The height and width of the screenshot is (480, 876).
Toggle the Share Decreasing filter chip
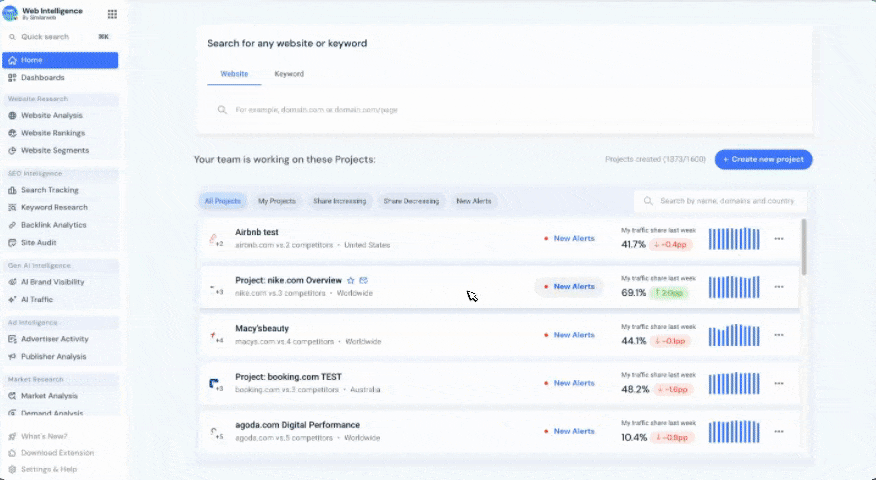click(x=411, y=201)
